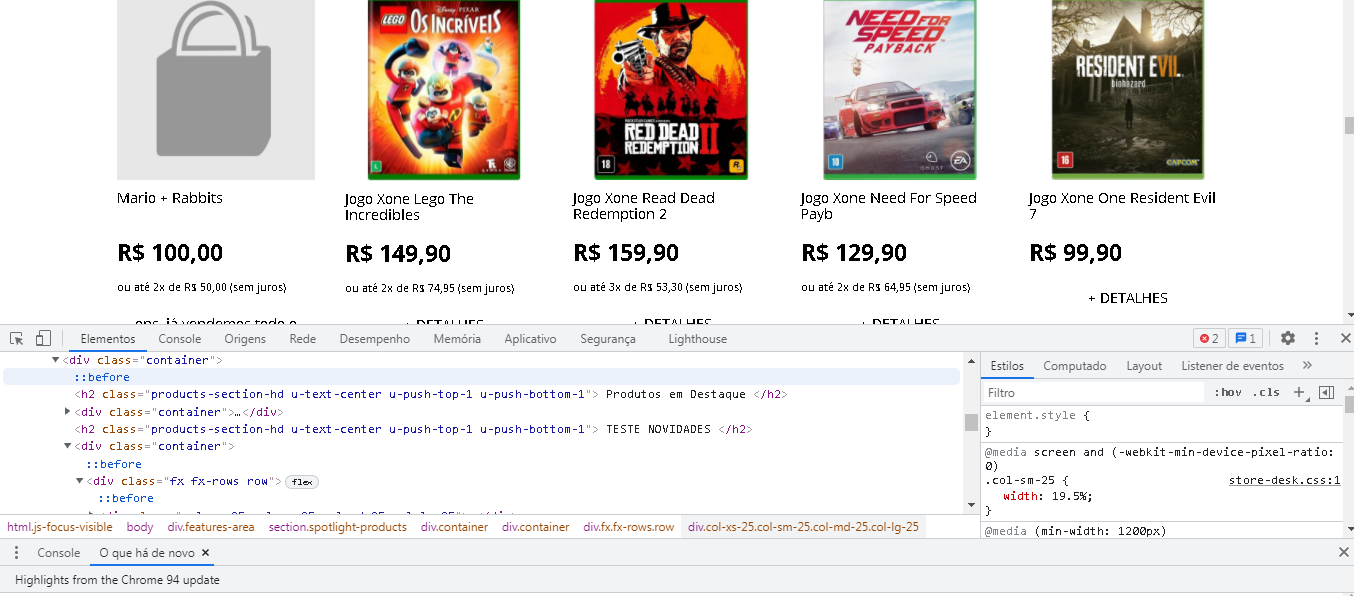Click section.spotlight-products breadcrumb
Image resolution: width=1354 pixels, height=596 pixels.
tap(338, 527)
